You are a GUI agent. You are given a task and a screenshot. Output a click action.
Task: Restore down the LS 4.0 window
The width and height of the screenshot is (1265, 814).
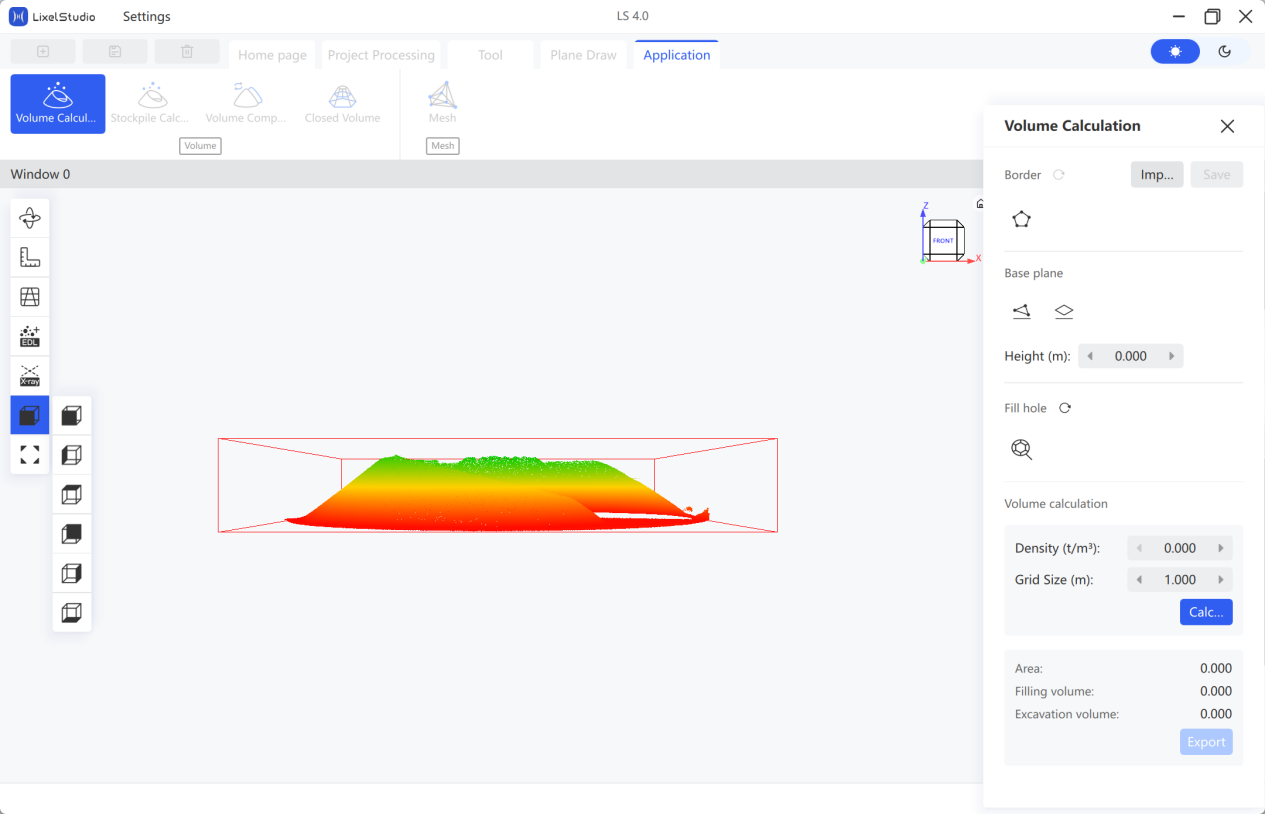(x=1212, y=16)
